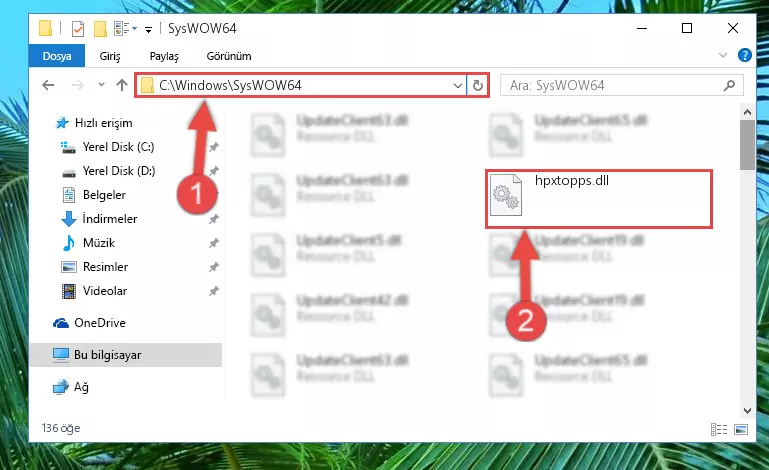This screenshot has width=769, height=470.
Task: Switch to details list view
Action: tap(719, 430)
